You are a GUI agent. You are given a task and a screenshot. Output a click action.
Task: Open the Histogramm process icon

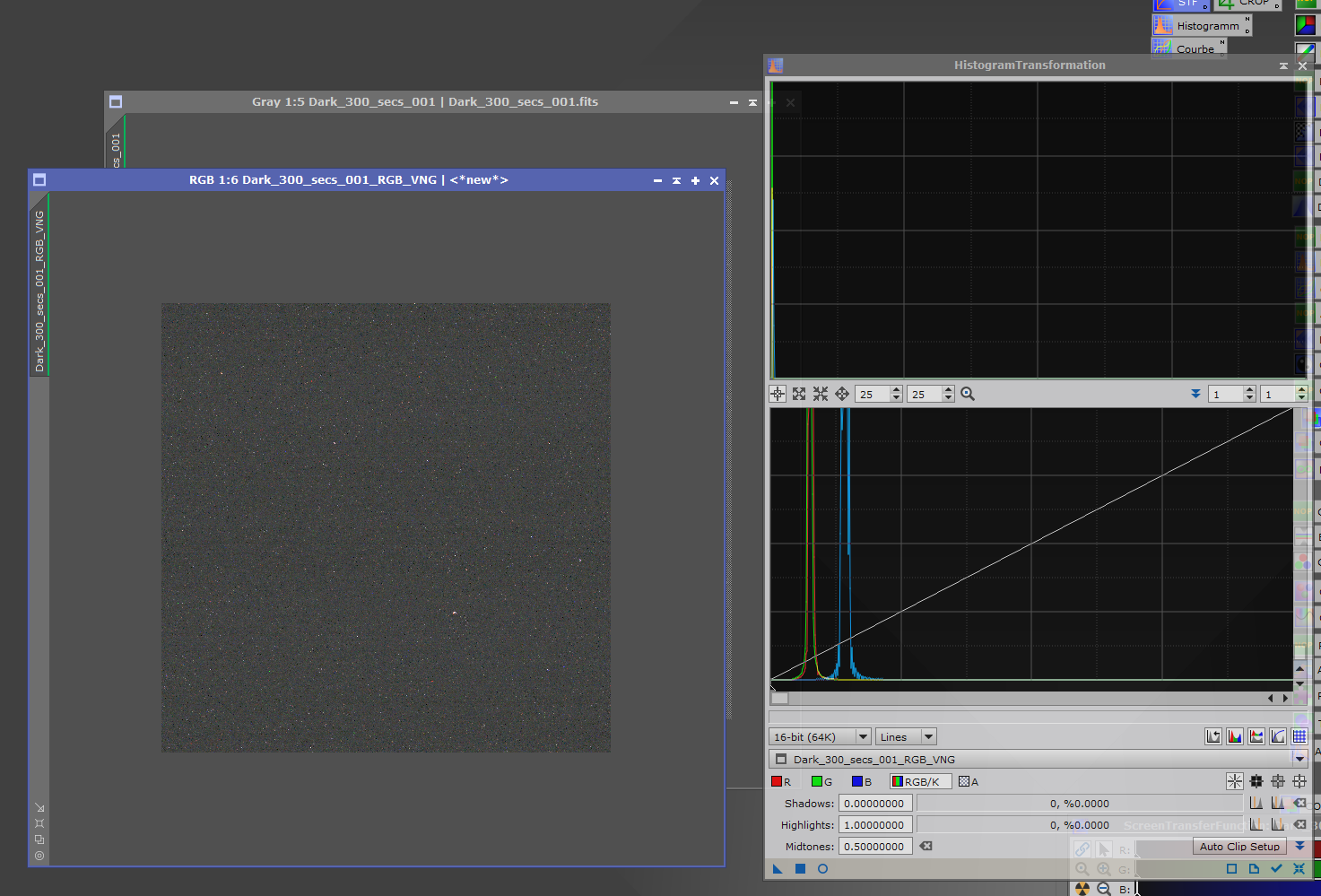1201,26
